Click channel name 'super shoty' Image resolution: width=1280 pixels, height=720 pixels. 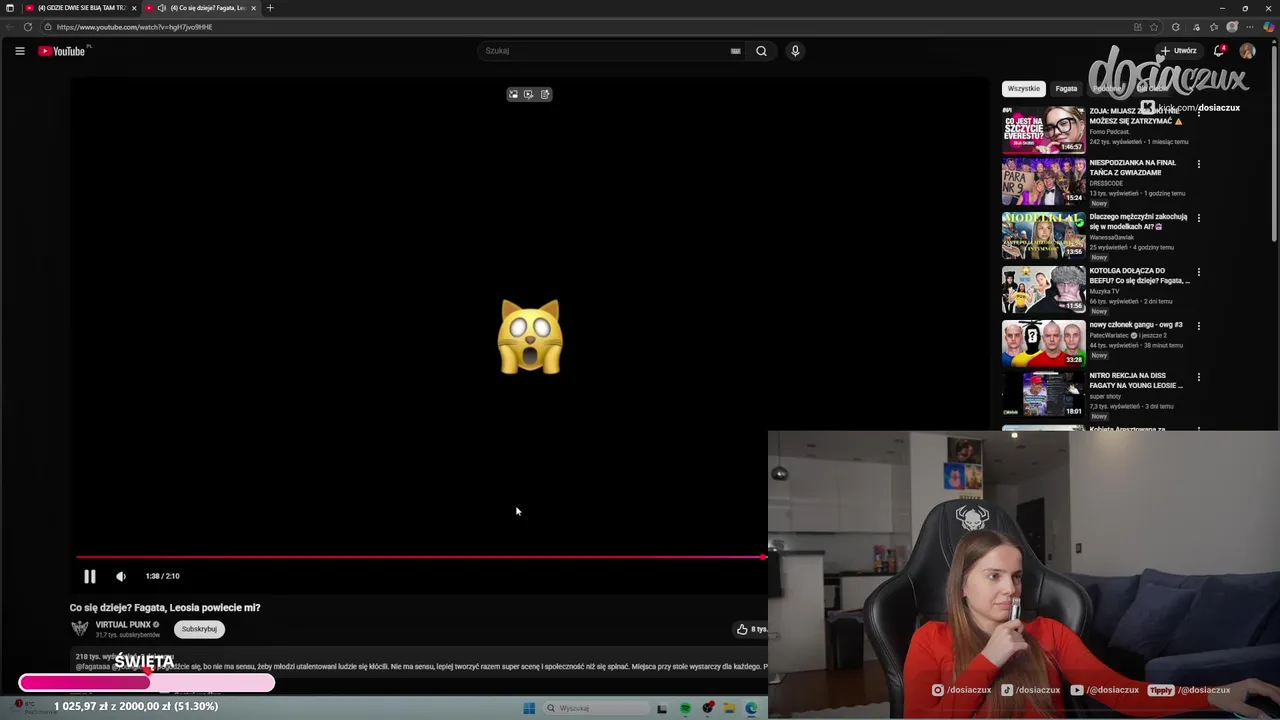tap(1105, 396)
